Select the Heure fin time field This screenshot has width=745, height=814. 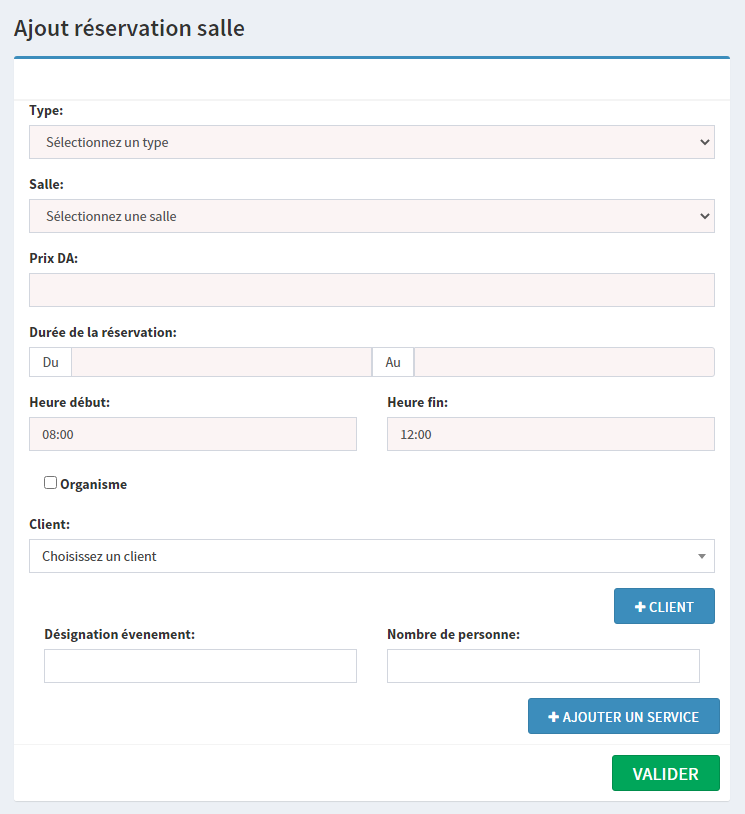[x=550, y=435]
